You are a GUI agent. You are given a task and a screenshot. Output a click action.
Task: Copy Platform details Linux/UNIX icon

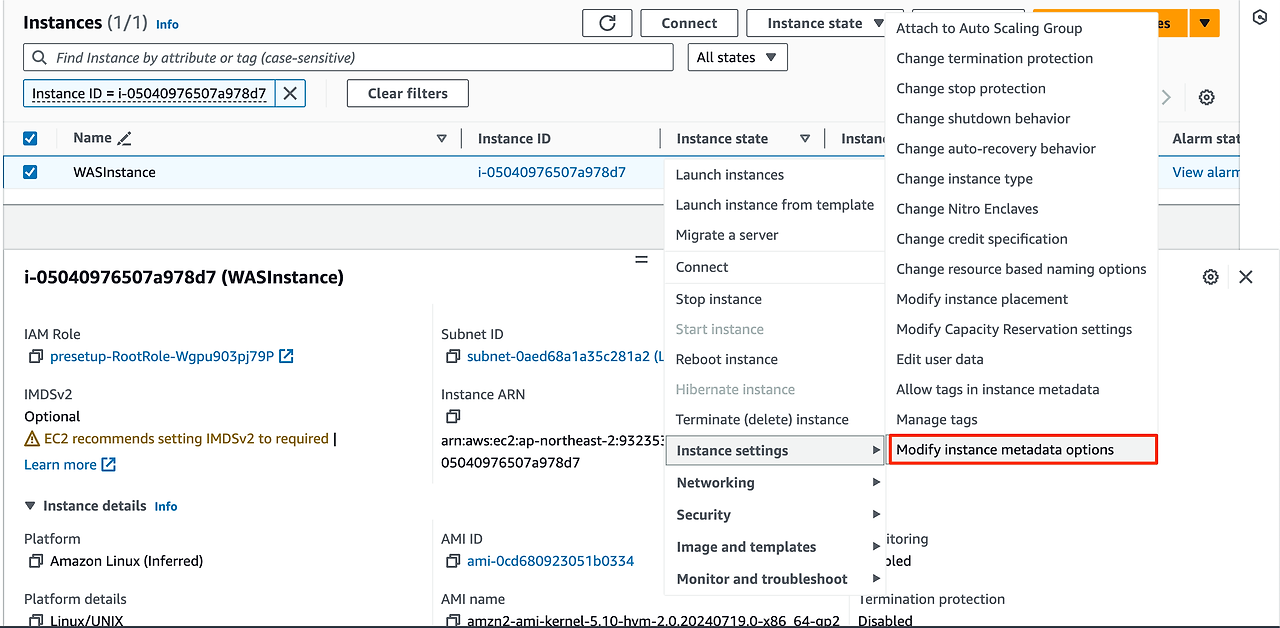36,620
